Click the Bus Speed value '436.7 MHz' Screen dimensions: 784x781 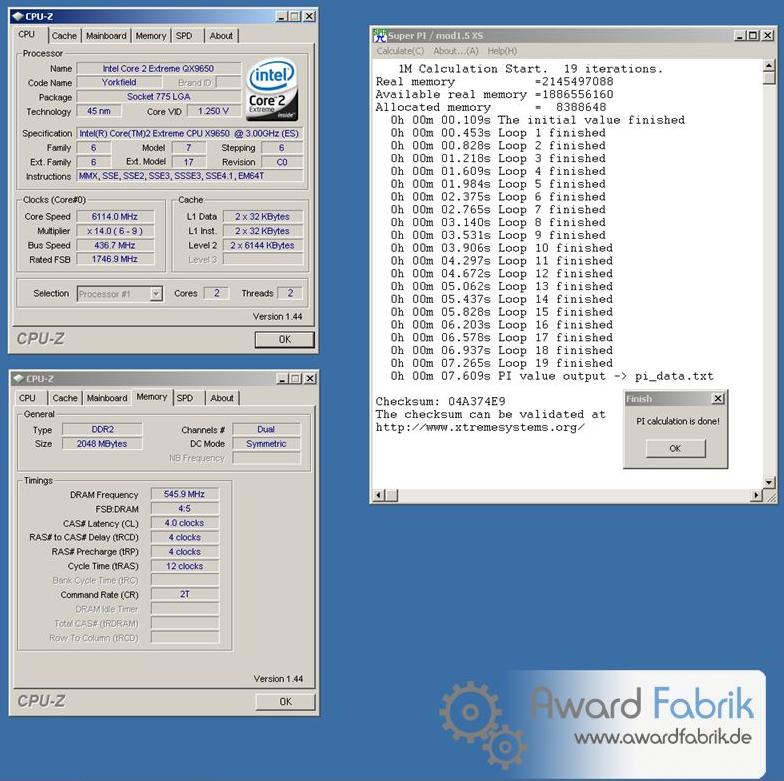click(114, 246)
